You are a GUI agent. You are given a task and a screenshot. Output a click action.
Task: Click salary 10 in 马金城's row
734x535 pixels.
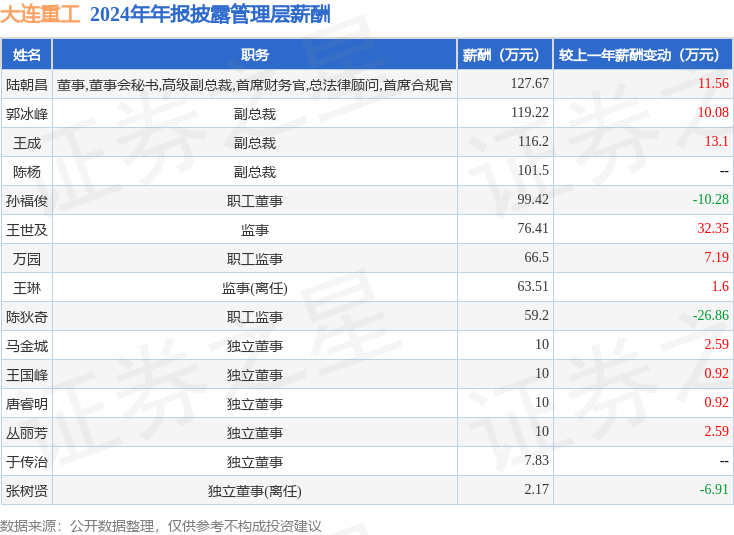pyautogui.click(x=542, y=344)
